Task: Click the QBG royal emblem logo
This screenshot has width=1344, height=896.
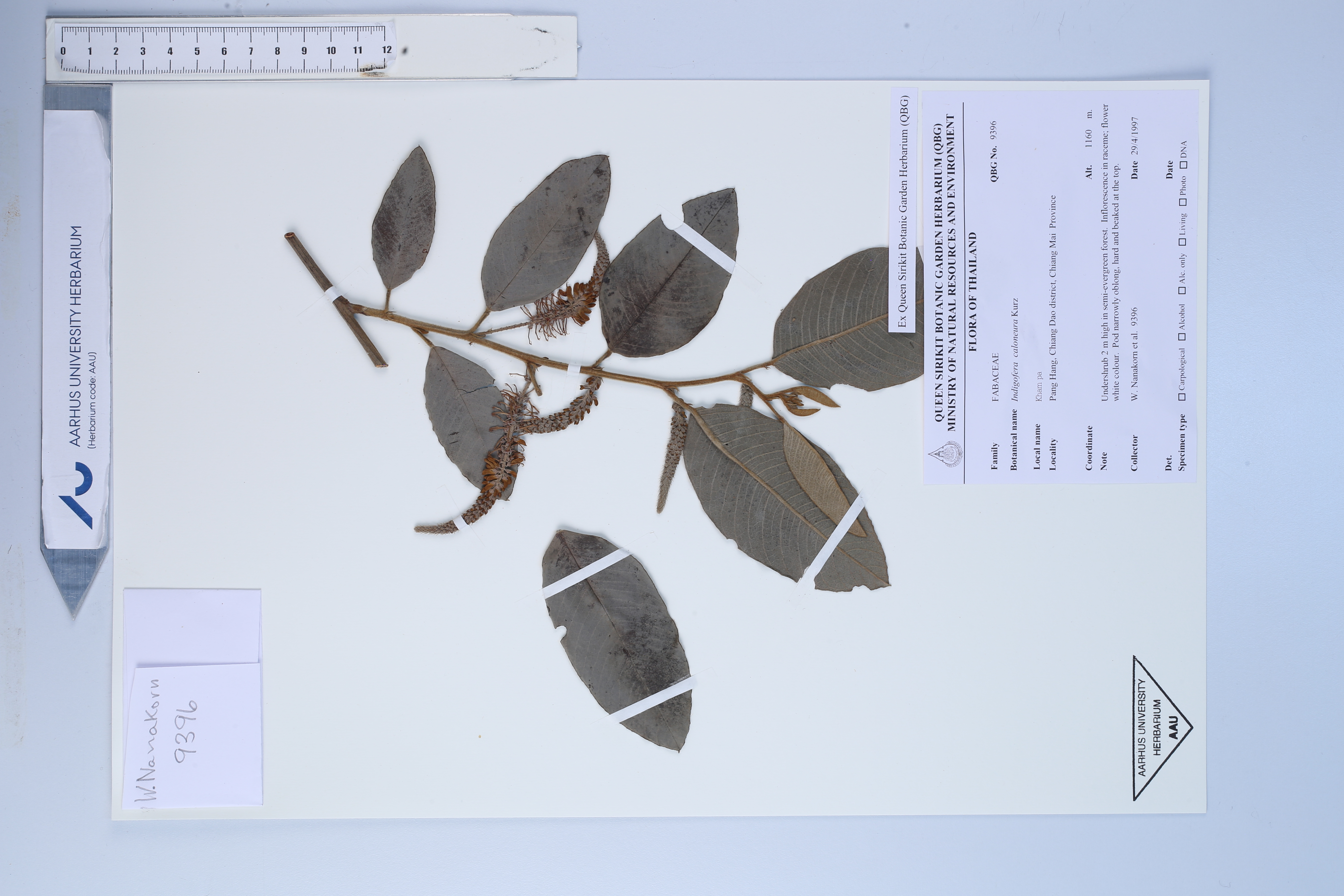Action: point(945,454)
